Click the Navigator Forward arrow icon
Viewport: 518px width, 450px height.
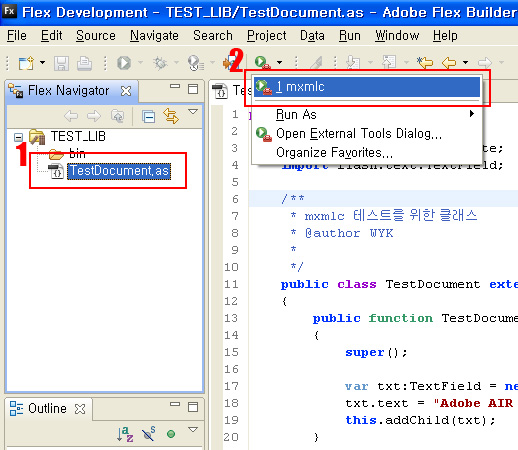[x=94, y=116]
